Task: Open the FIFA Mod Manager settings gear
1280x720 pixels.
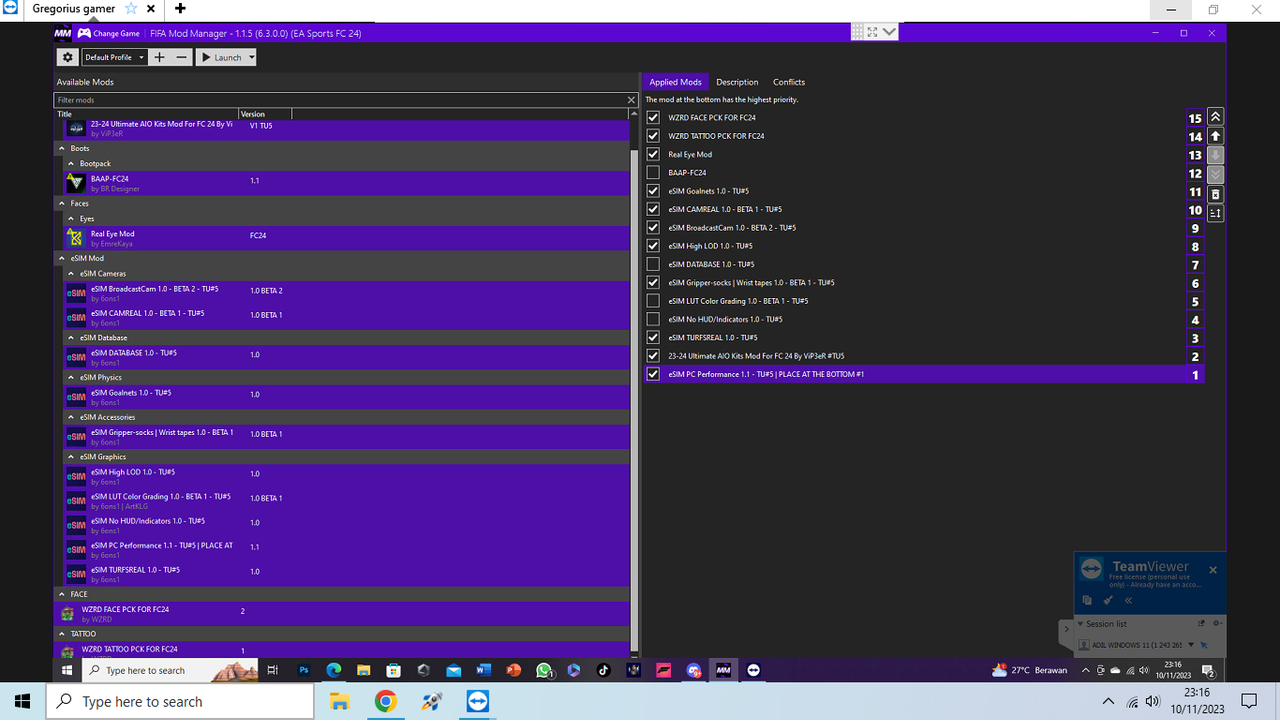Action: (x=66, y=57)
